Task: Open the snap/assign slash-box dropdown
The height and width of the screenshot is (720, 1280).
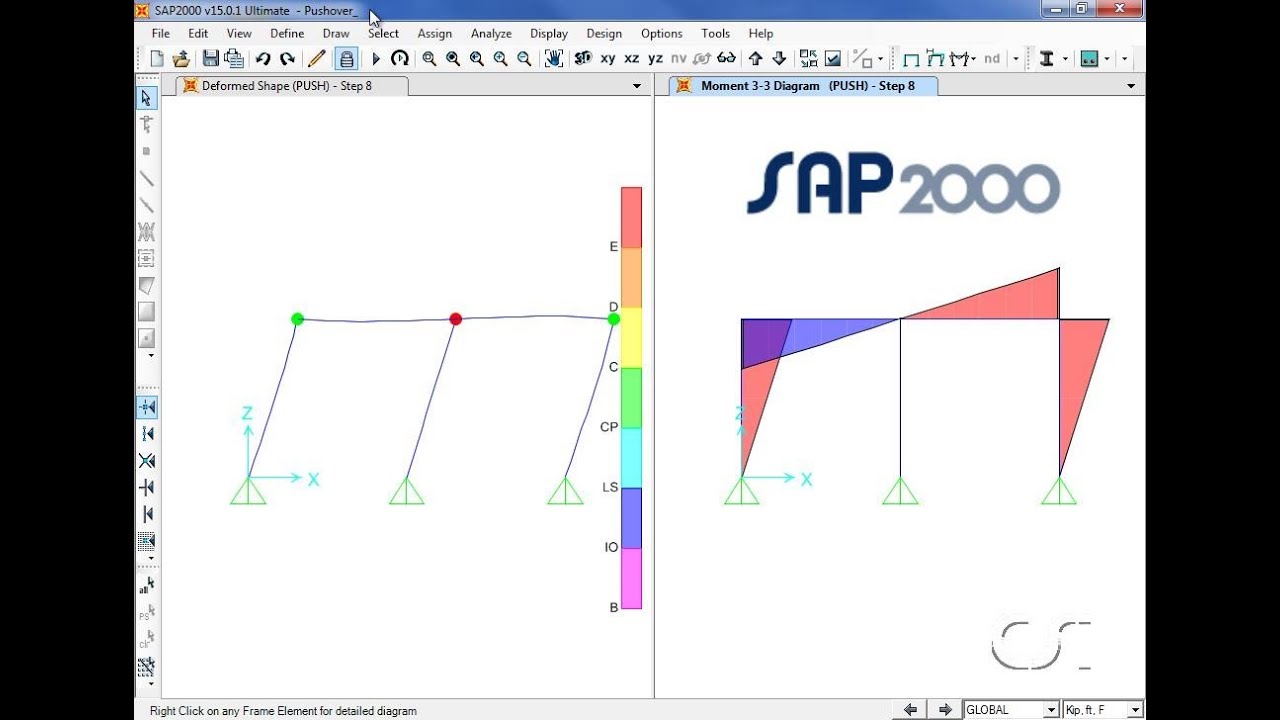Action: click(880, 59)
